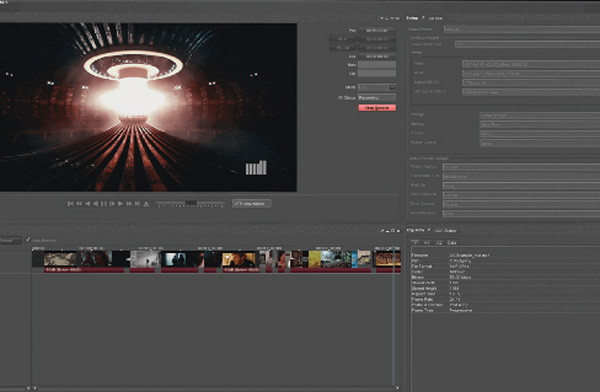Image resolution: width=600 pixels, height=392 pixels.
Task: Open the Mode dropdown beside the viewer
Action: click(377, 88)
